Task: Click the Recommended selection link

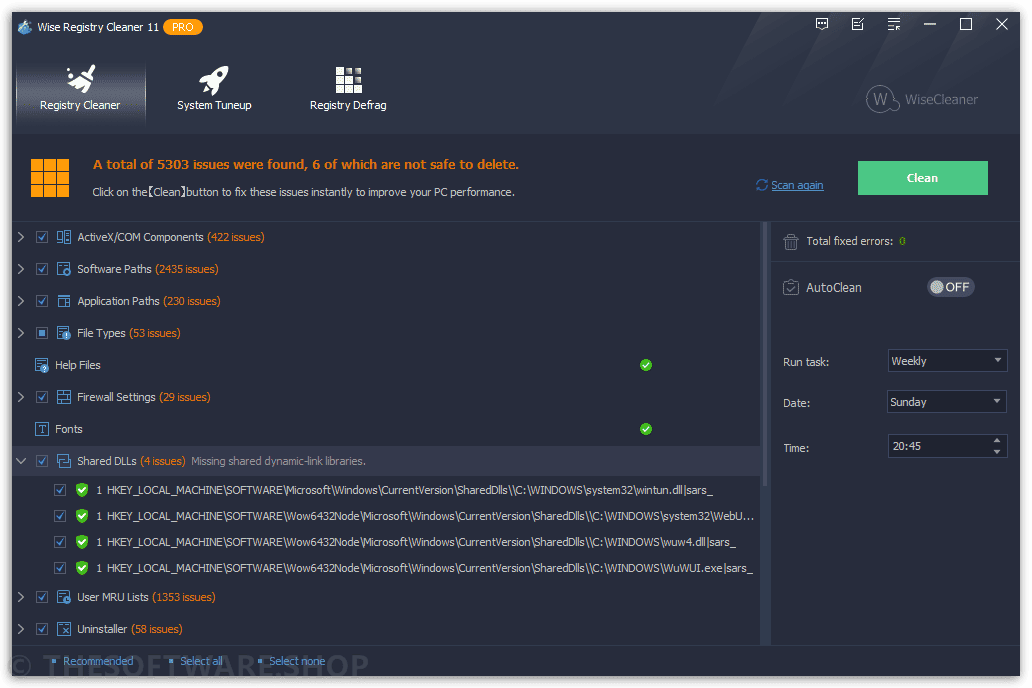Action: click(98, 661)
